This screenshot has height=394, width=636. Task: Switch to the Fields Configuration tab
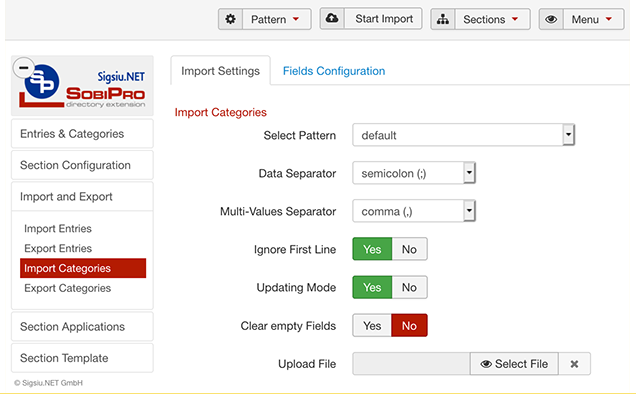point(334,71)
